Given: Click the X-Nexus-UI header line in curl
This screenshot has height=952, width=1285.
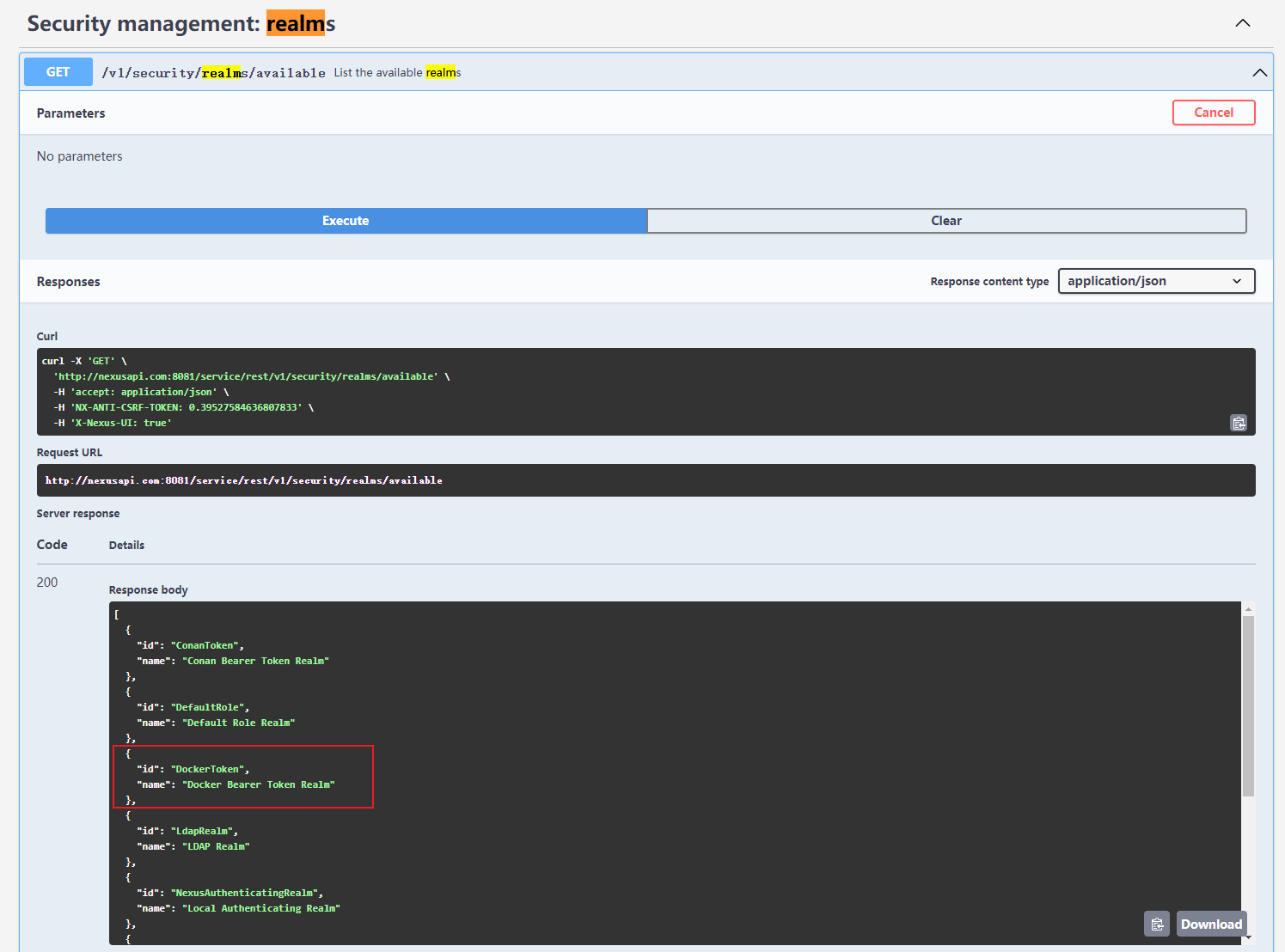Looking at the screenshot, I should coord(113,423).
